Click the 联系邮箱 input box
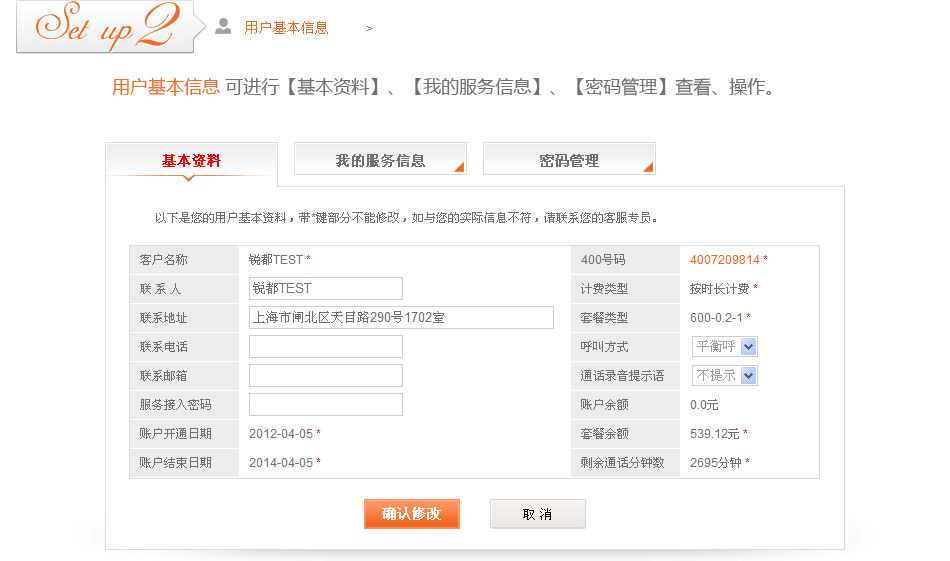 [x=325, y=376]
